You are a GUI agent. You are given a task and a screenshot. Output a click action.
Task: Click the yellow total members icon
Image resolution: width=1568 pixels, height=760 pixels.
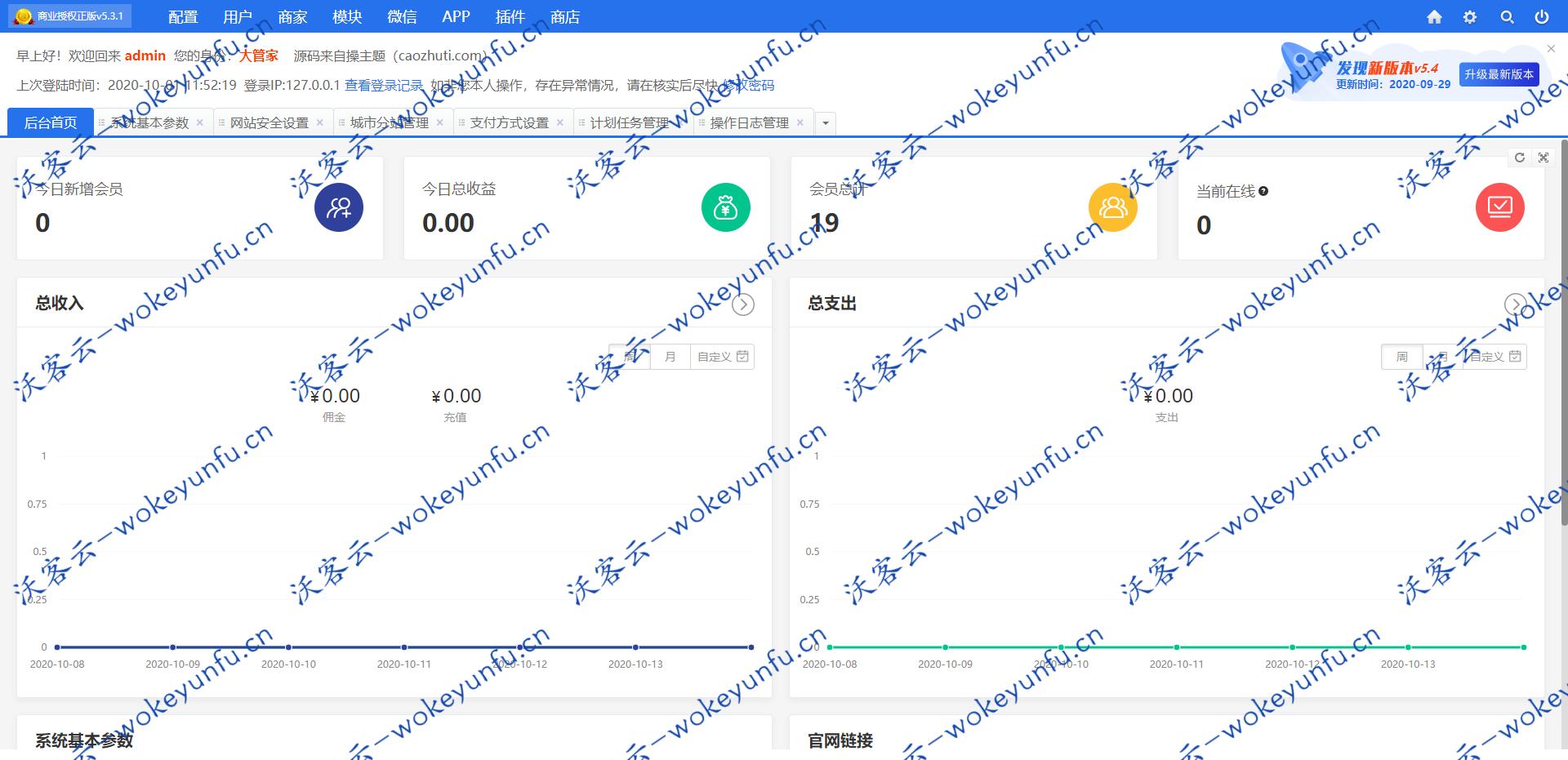(1113, 207)
